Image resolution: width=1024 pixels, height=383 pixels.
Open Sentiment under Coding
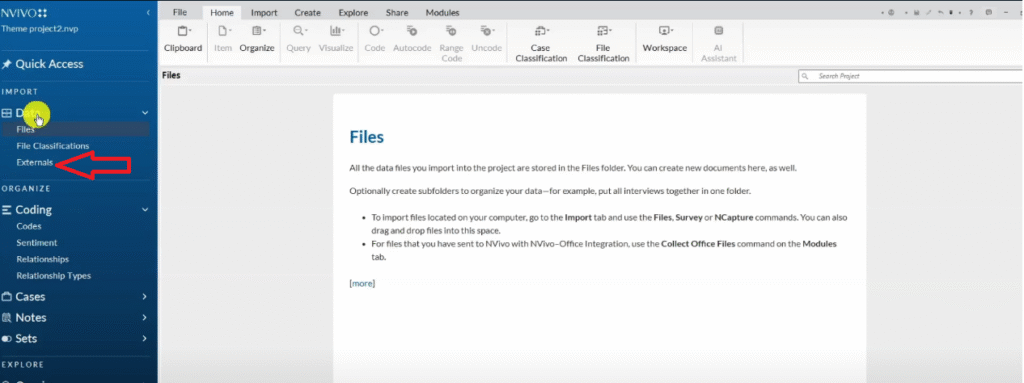point(37,242)
